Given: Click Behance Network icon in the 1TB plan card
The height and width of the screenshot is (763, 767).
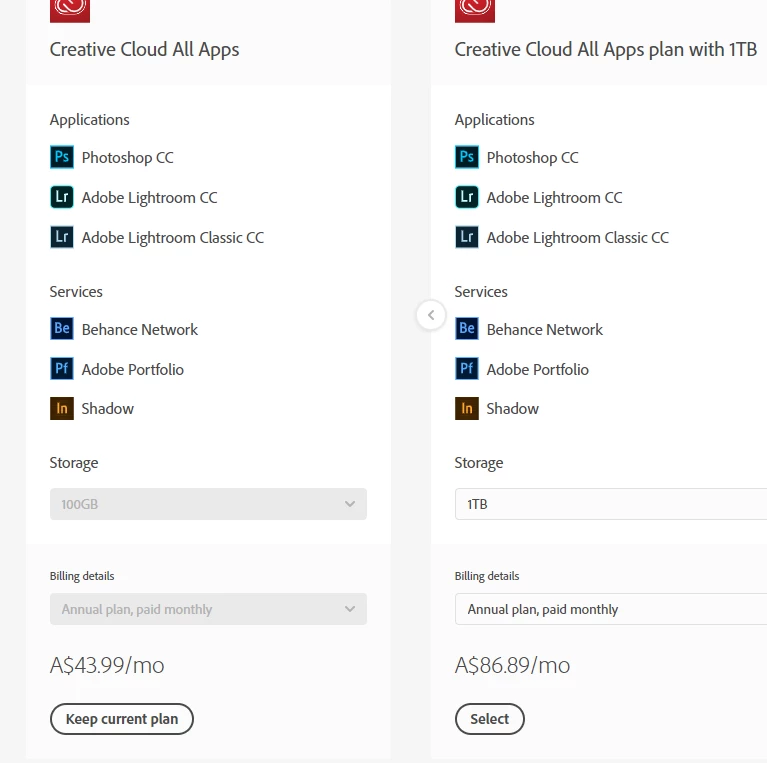Looking at the screenshot, I should click(467, 328).
